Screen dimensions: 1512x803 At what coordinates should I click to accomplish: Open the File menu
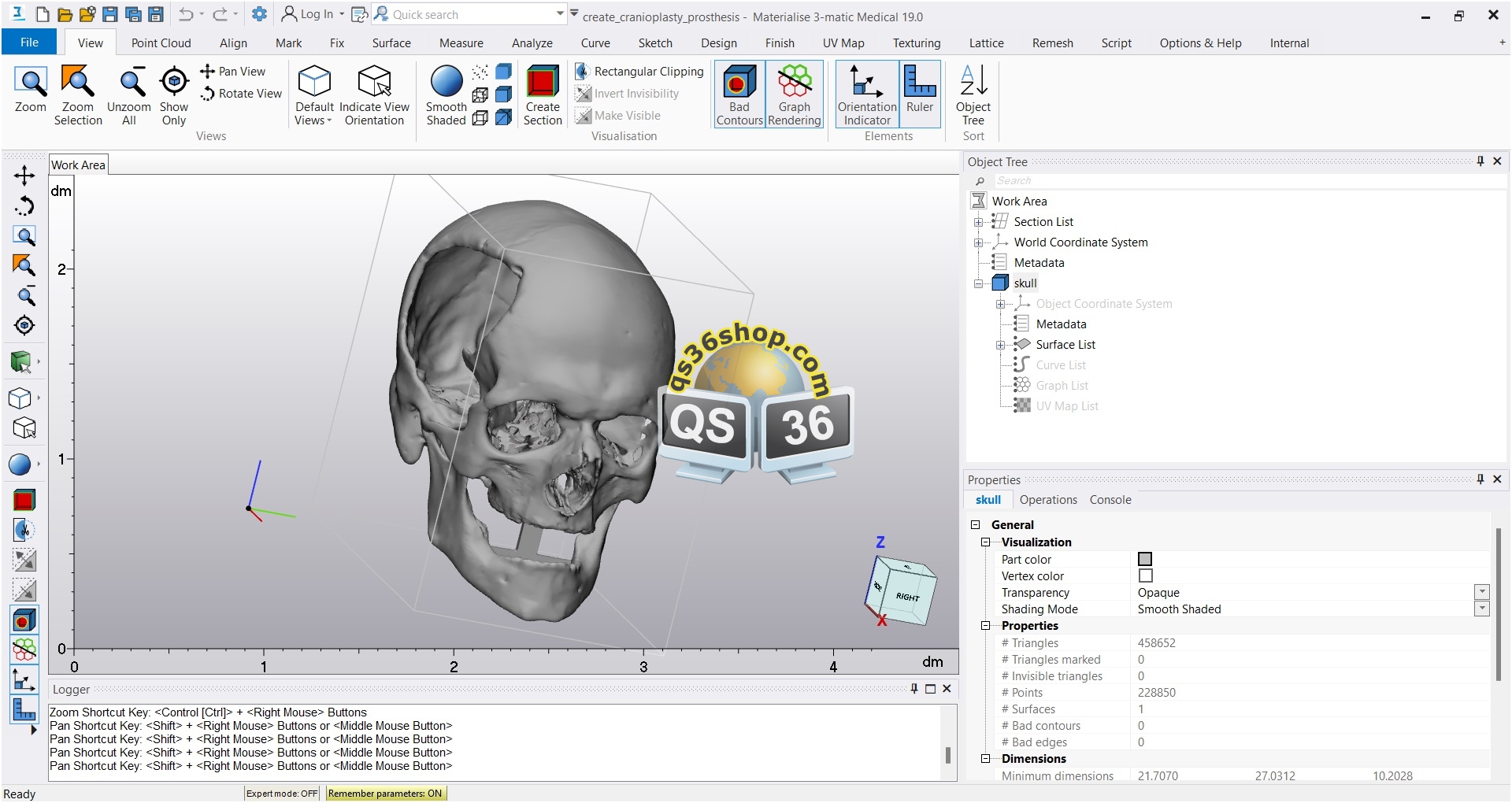pyautogui.click(x=29, y=43)
